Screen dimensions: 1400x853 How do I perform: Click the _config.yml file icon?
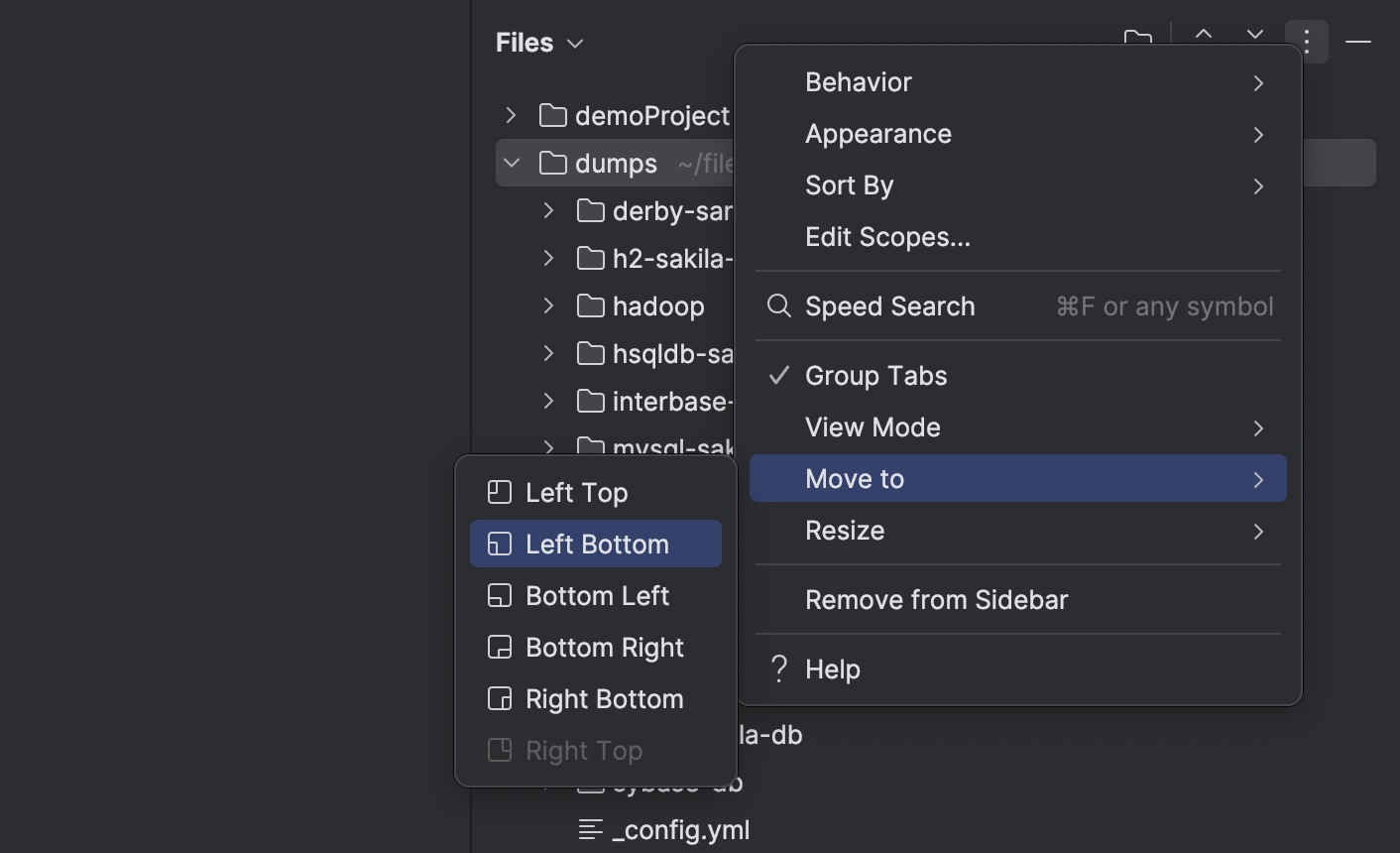click(x=590, y=830)
